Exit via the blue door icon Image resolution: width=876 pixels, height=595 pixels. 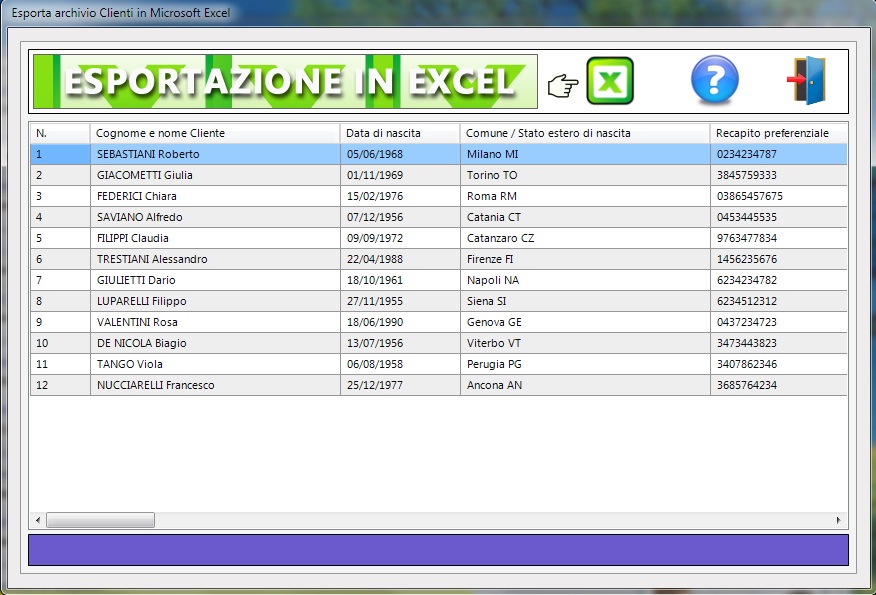[x=806, y=80]
